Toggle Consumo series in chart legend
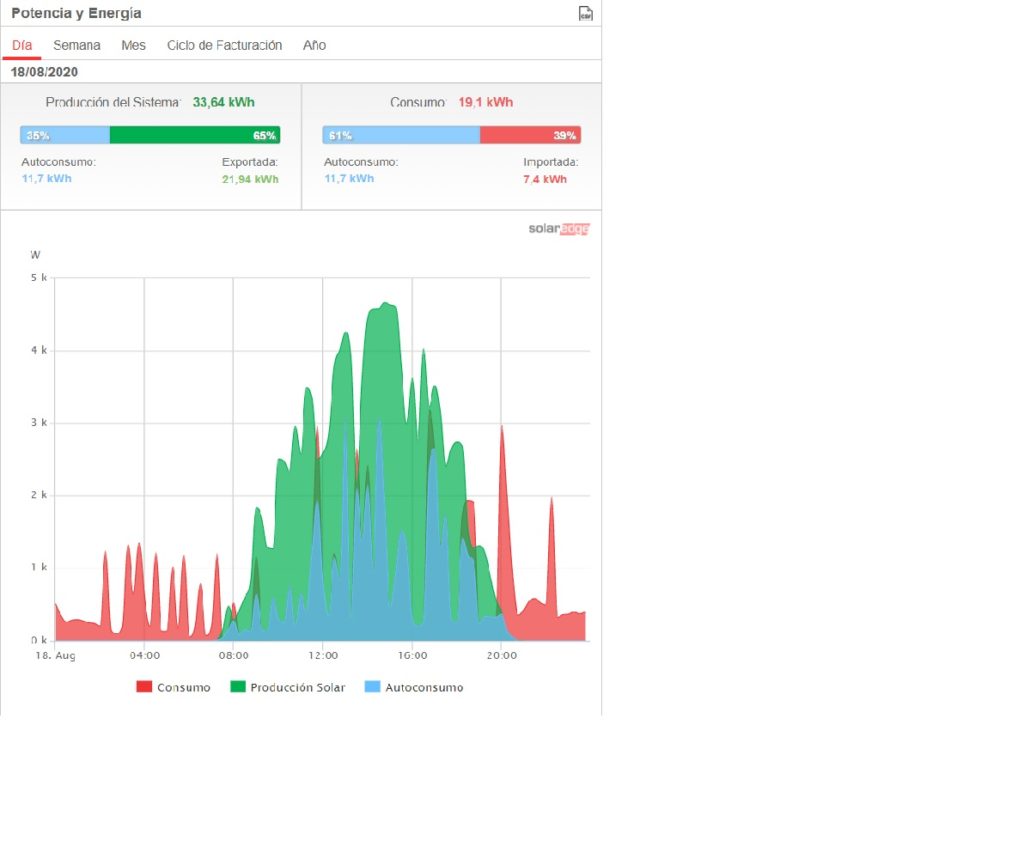The image size is (1024, 859). [184, 688]
